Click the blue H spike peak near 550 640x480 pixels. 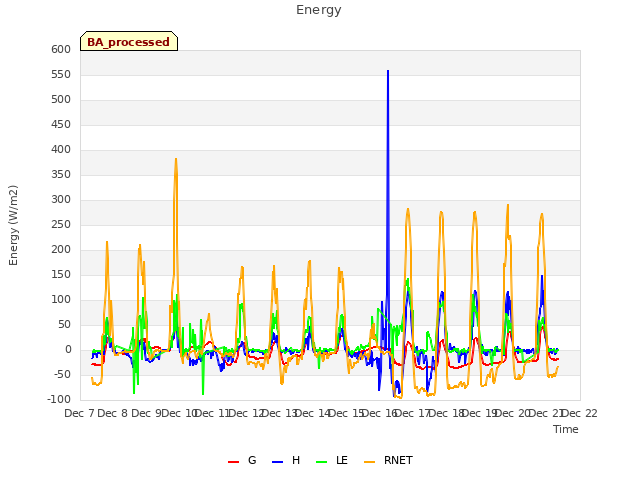[x=388, y=71]
